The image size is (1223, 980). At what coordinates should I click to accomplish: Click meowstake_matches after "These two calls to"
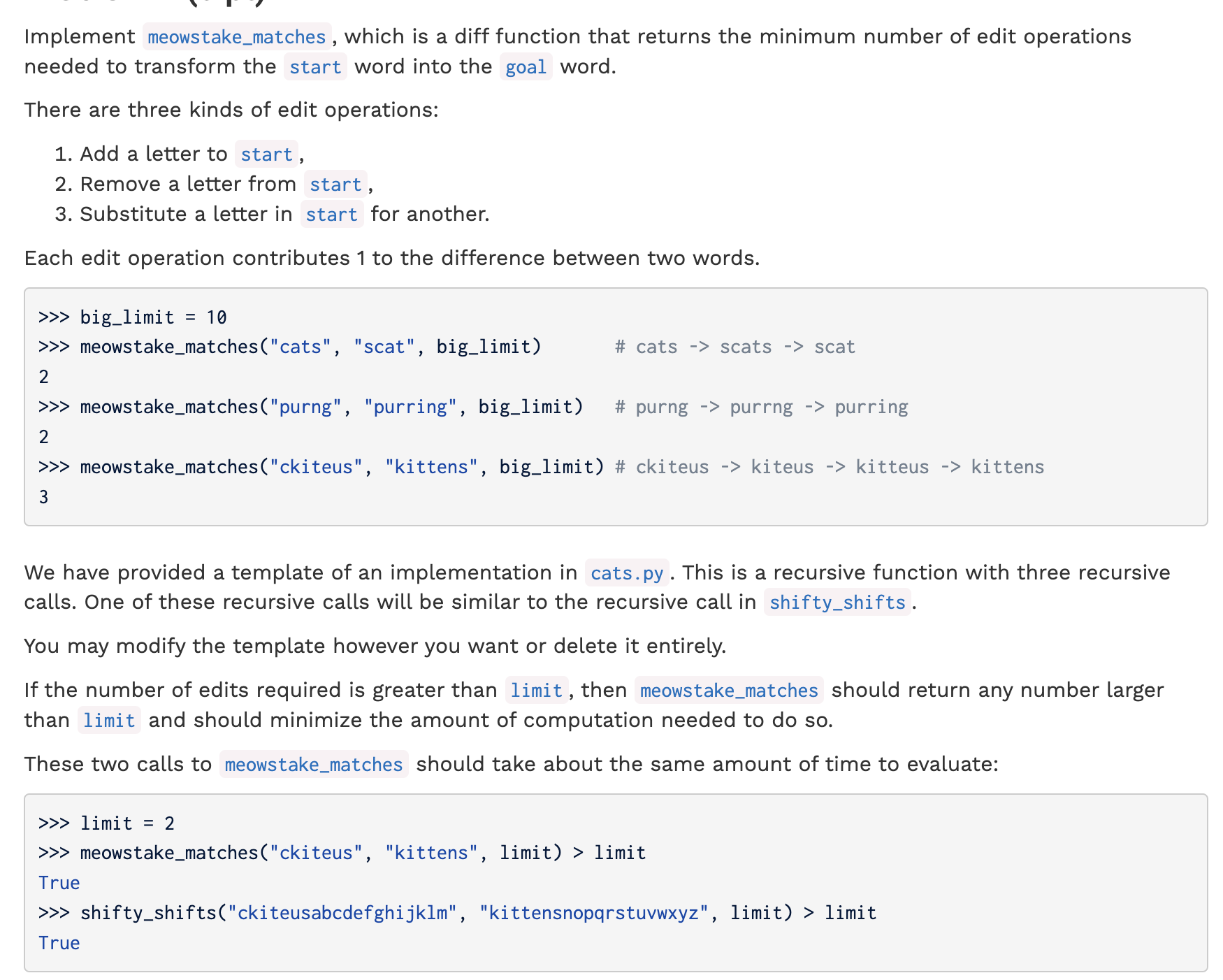click(314, 765)
